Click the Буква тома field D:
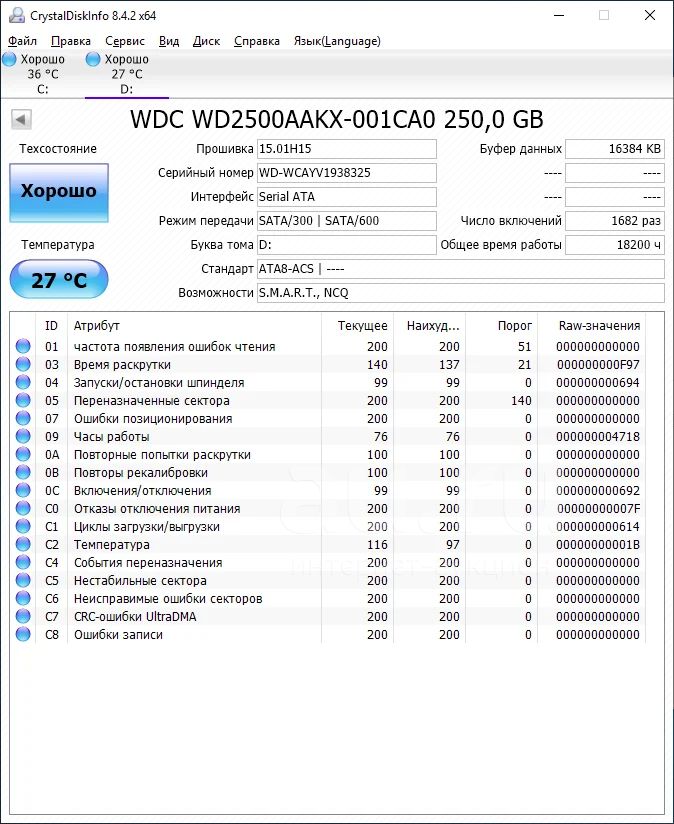 pyautogui.click(x=347, y=245)
